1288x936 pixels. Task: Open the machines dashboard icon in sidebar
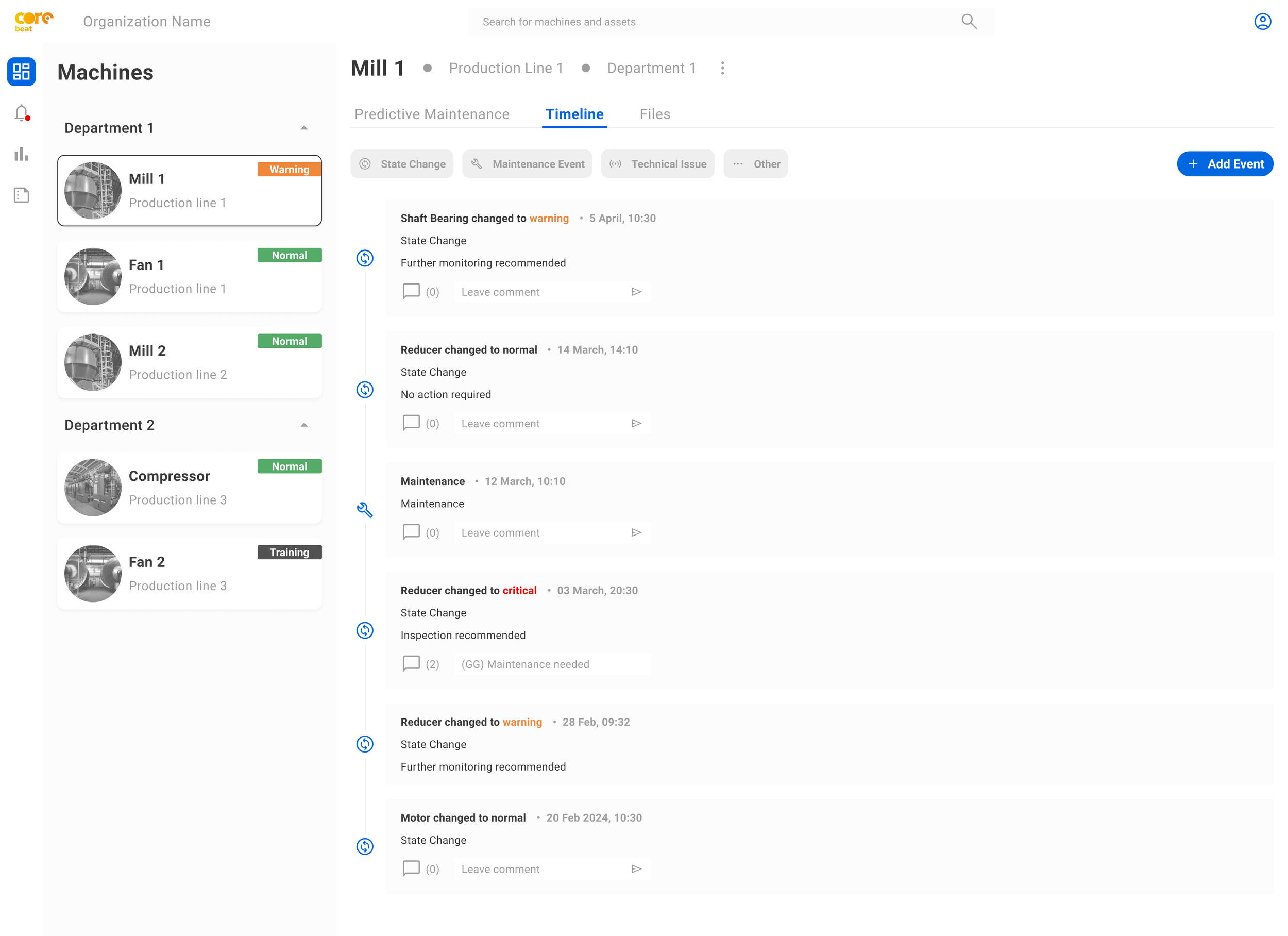(x=21, y=72)
